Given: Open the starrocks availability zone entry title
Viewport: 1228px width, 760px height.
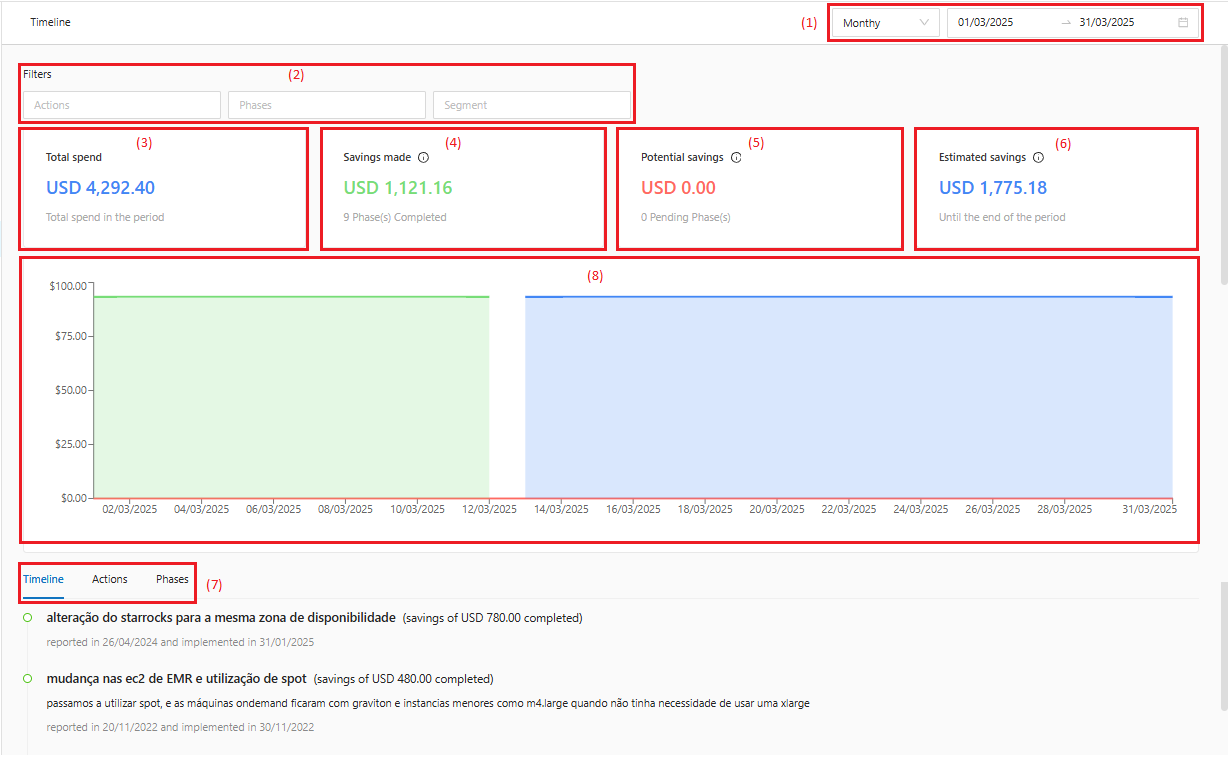Looking at the screenshot, I should tap(221, 618).
